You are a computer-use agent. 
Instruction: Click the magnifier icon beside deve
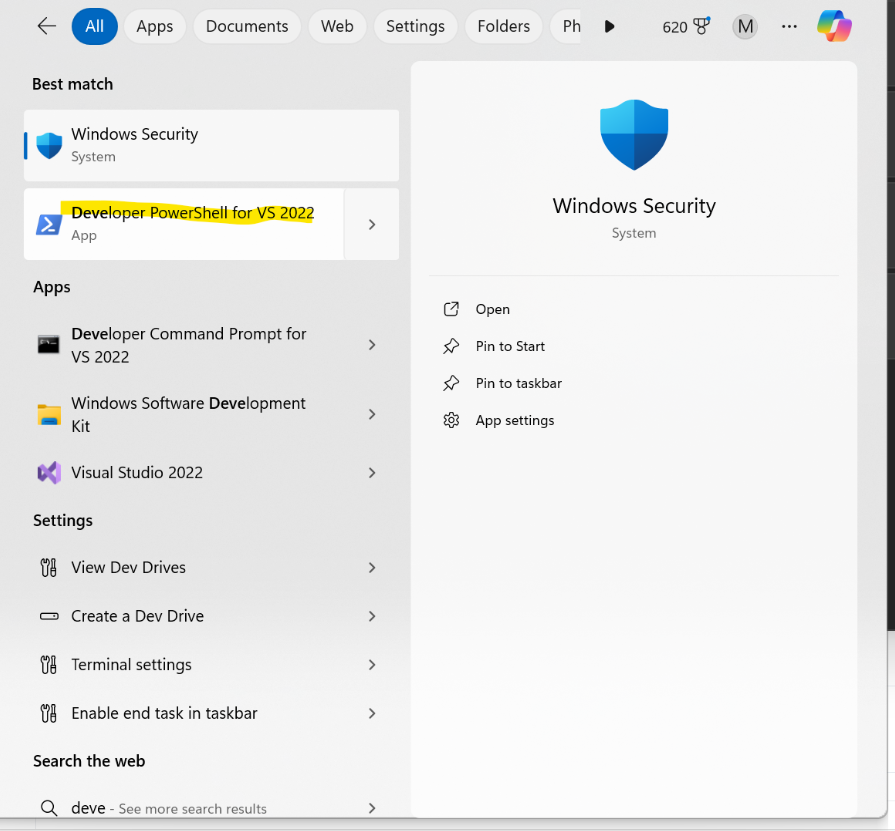point(49,808)
